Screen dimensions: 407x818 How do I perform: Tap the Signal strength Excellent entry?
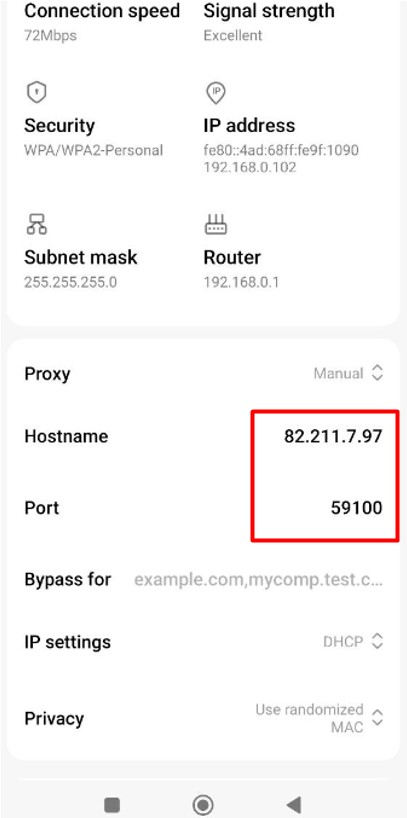coord(269,21)
